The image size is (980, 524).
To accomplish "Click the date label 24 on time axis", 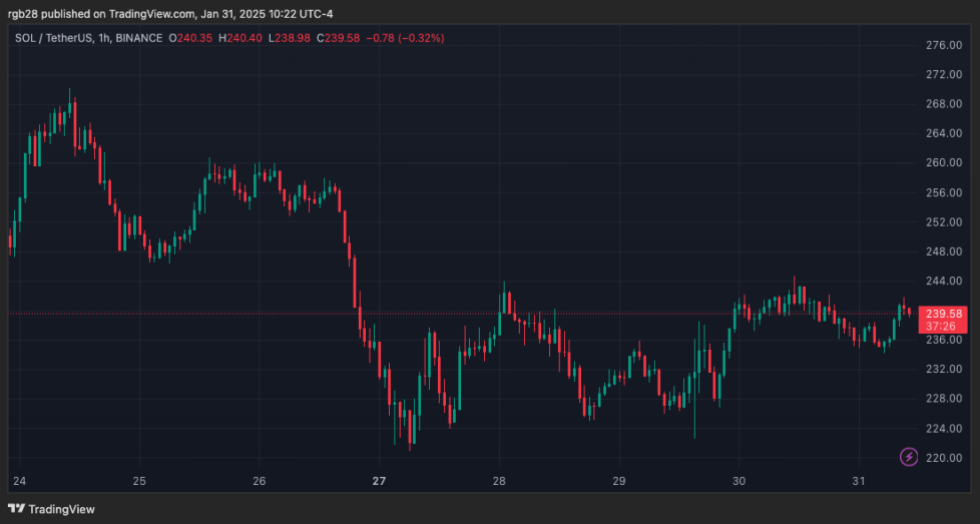I will [x=19, y=481].
